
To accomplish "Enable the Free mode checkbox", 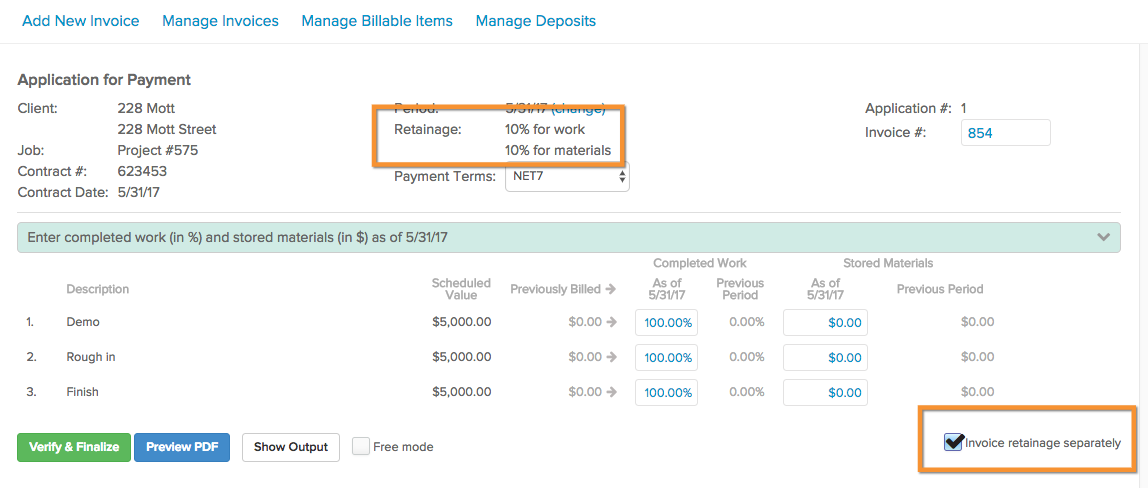I will (360, 446).
